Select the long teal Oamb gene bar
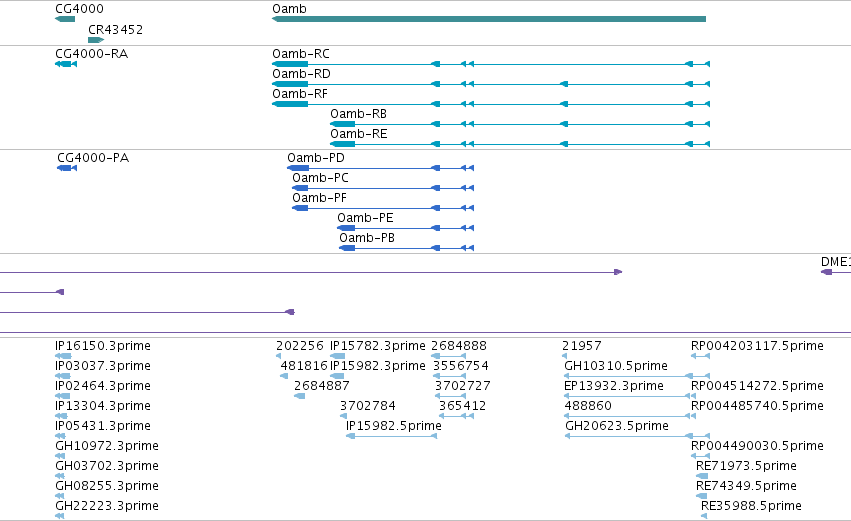851x521 pixels. tap(488, 19)
